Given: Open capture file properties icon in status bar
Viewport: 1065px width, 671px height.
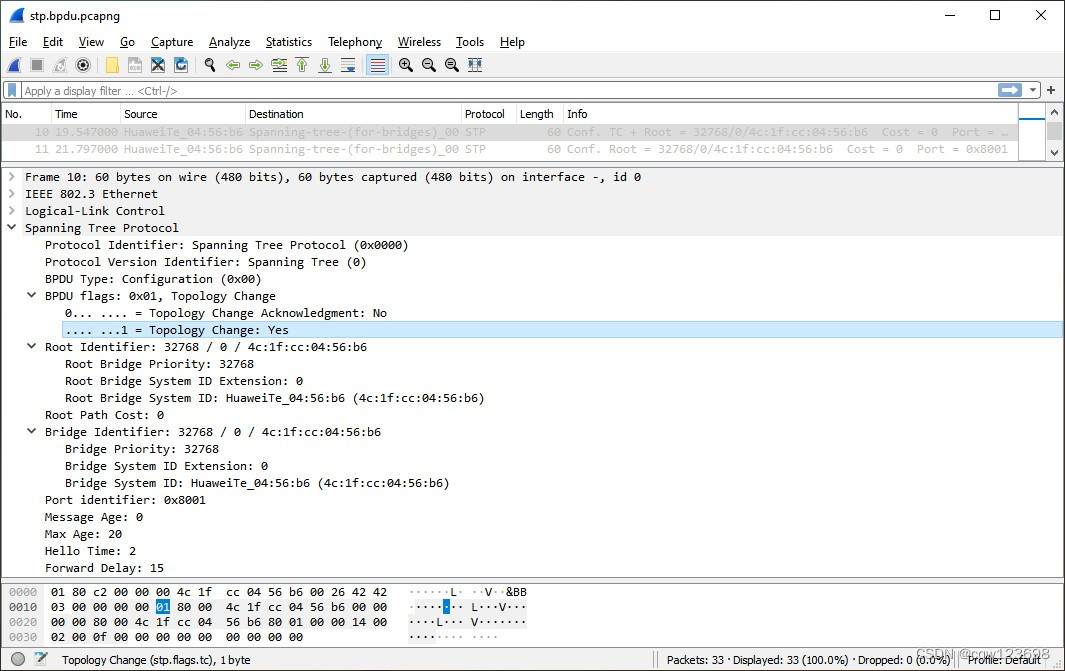Looking at the screenshot, I should 41,659.
